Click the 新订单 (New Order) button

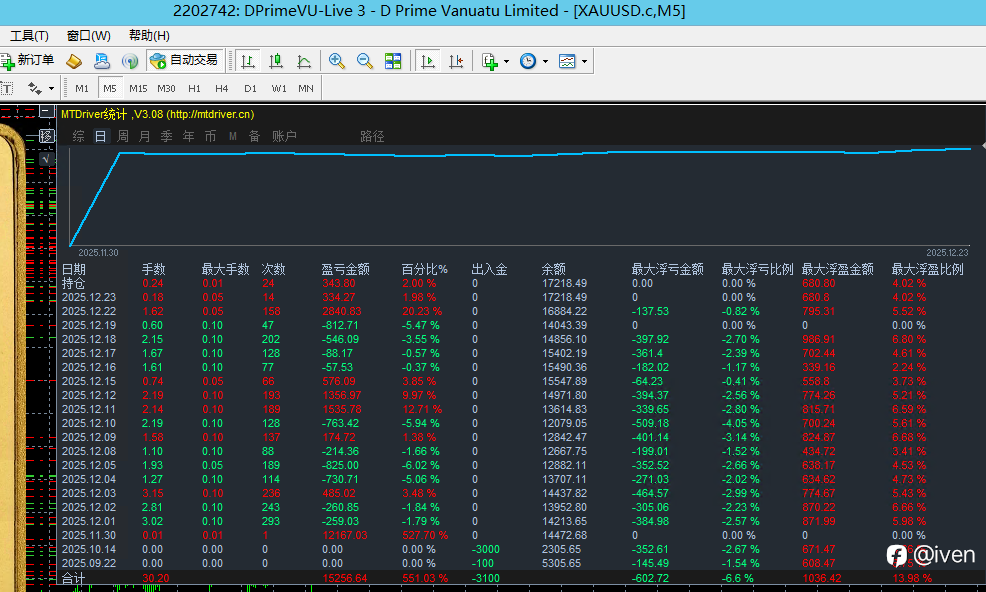click(x=28, y=61)
